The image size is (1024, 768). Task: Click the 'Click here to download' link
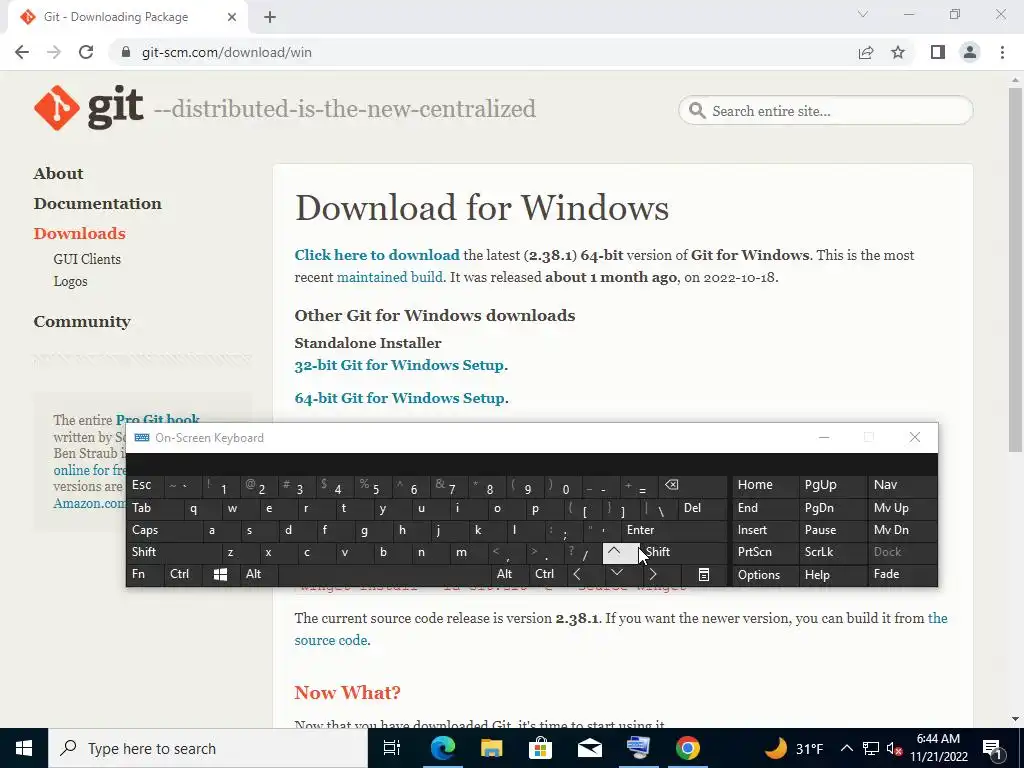(x=377, y=255)
